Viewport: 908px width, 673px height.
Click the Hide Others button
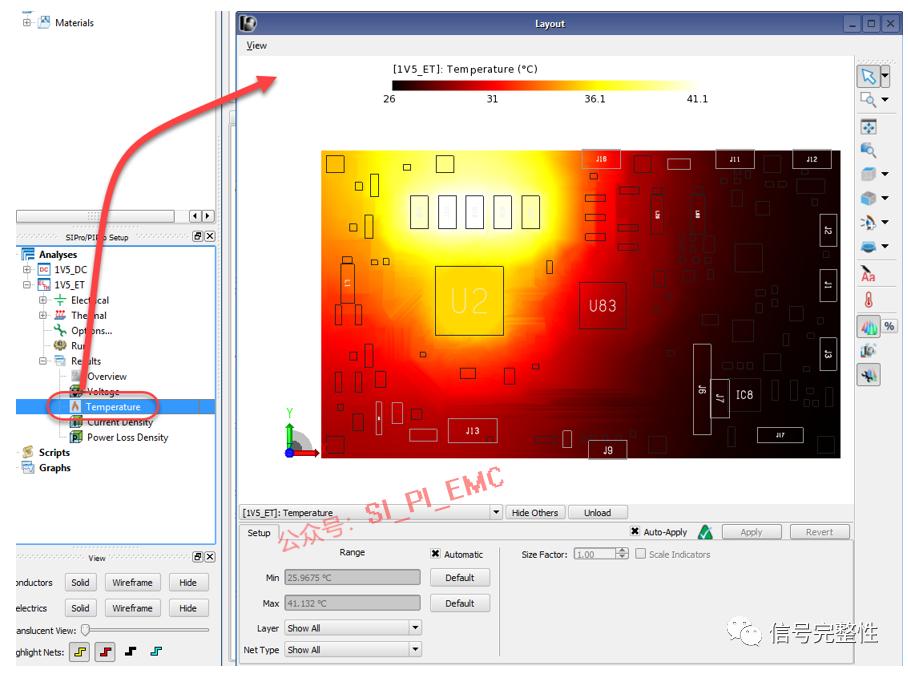click(x=534, y=513)
